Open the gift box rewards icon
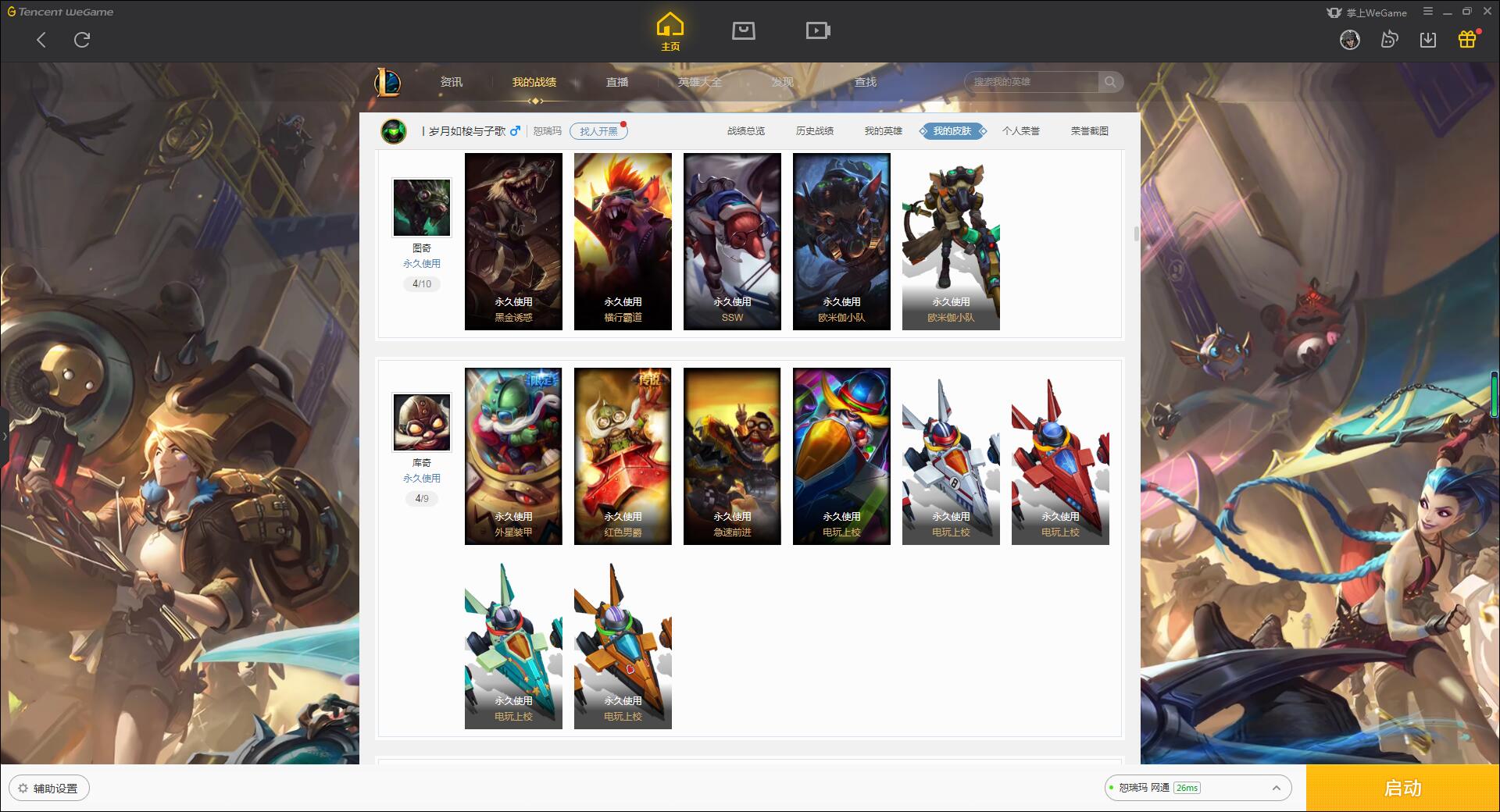 point(1467,39)
